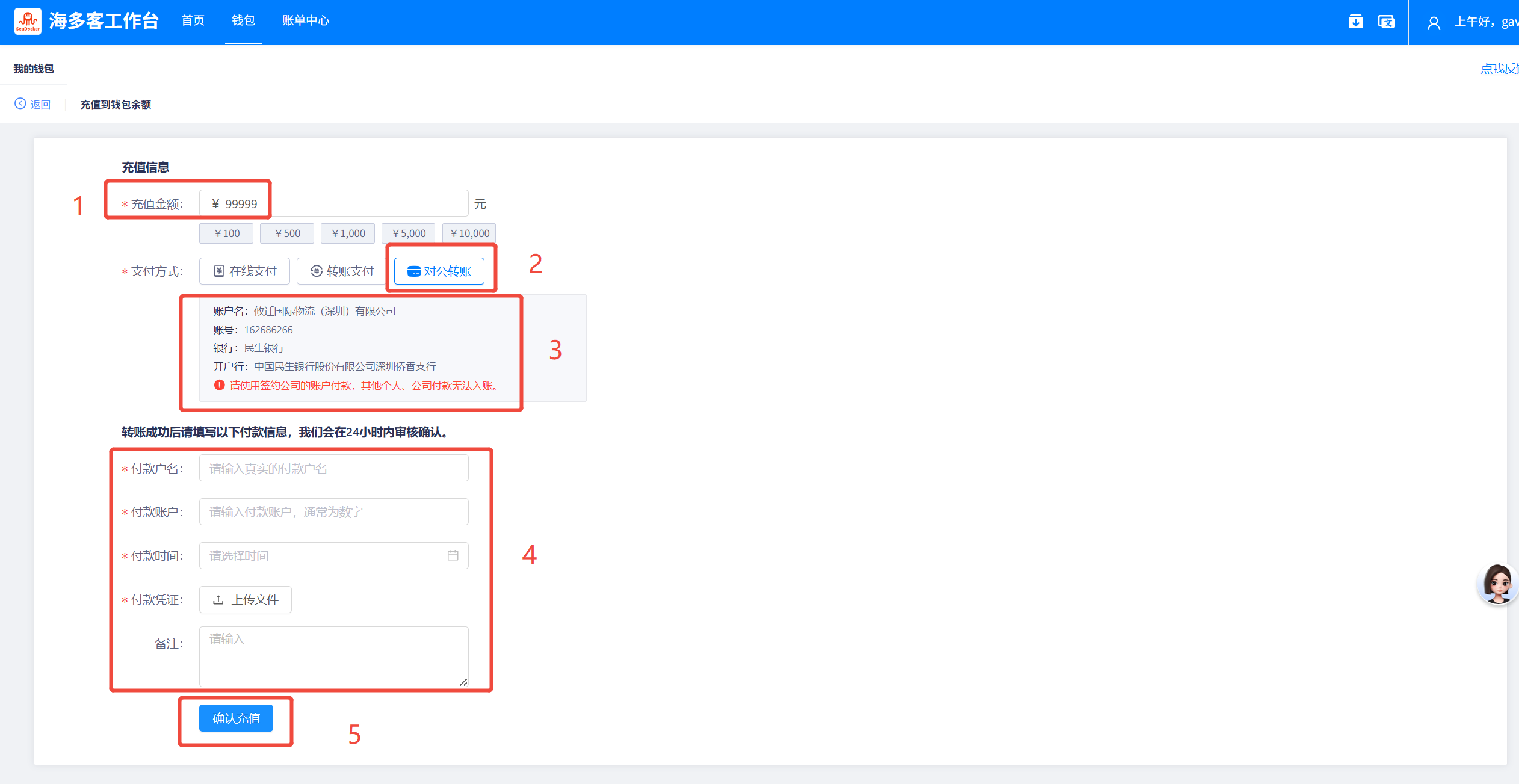This screenshot has height=784, width=1519.
Task: Click the SeaDocker octopus logo icon
Action: click(x=28, y=21)
